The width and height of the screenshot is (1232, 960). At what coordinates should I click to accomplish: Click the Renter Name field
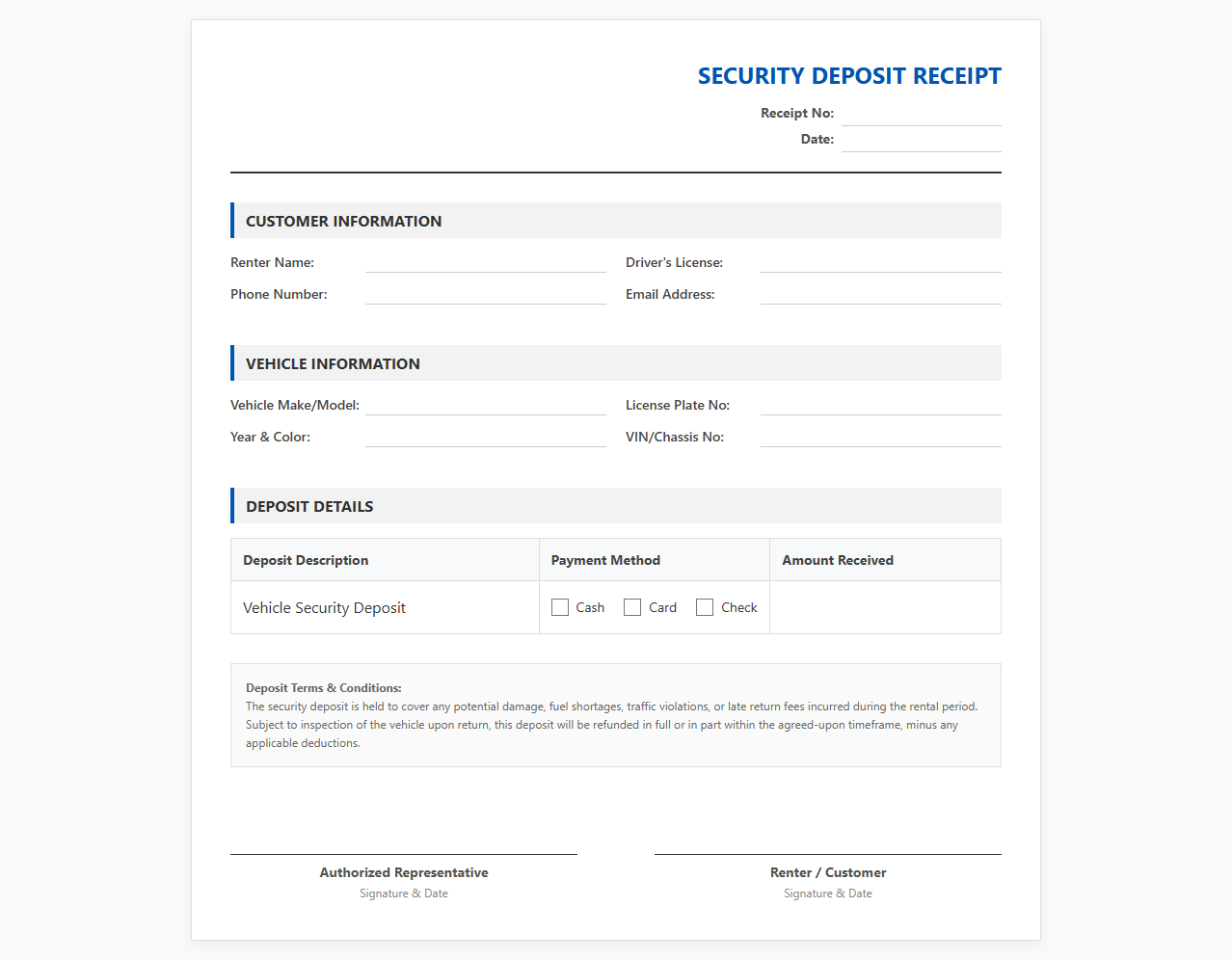486,262
